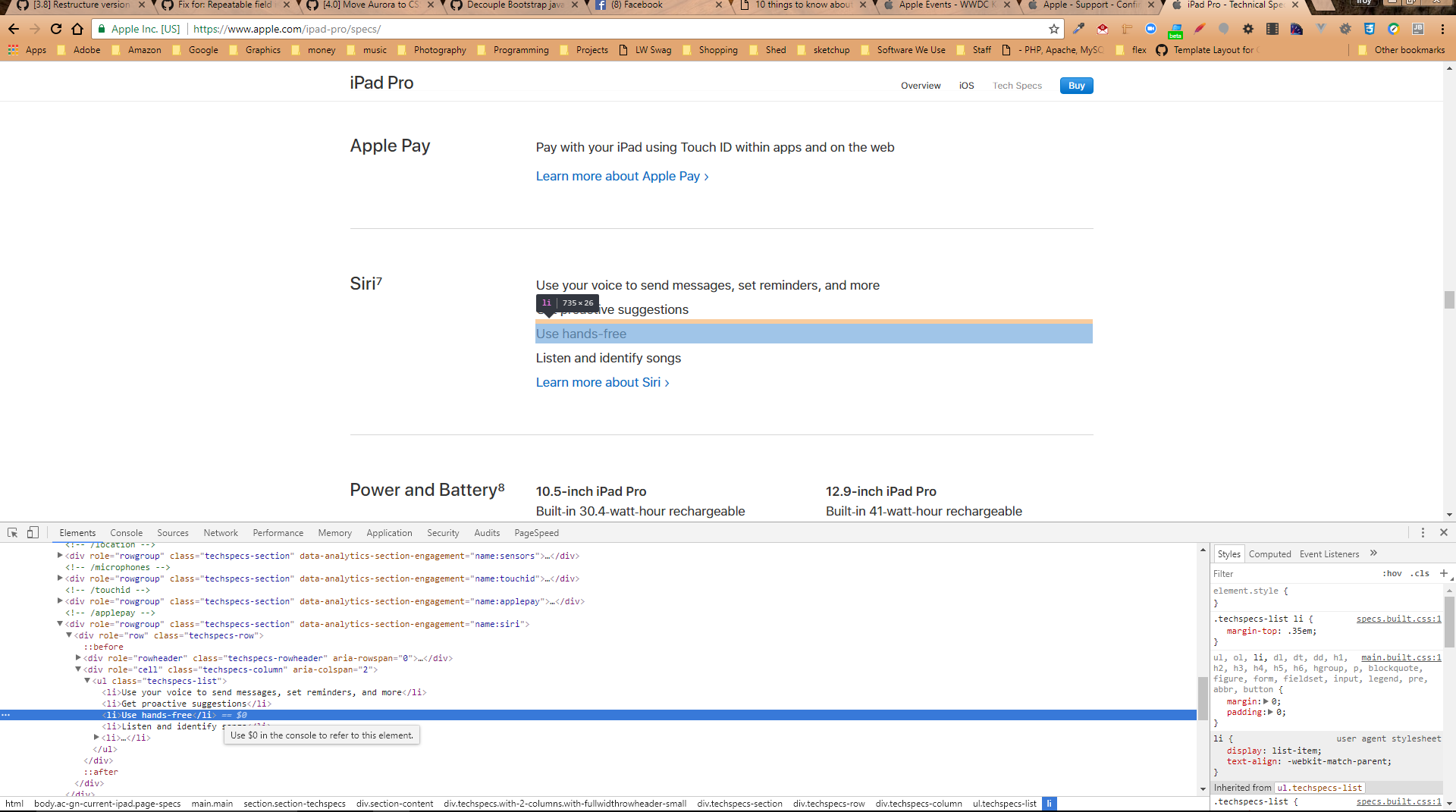1456x812 pixels.
Task: Open the iOS nav link
Action: (x=966, y=86)
